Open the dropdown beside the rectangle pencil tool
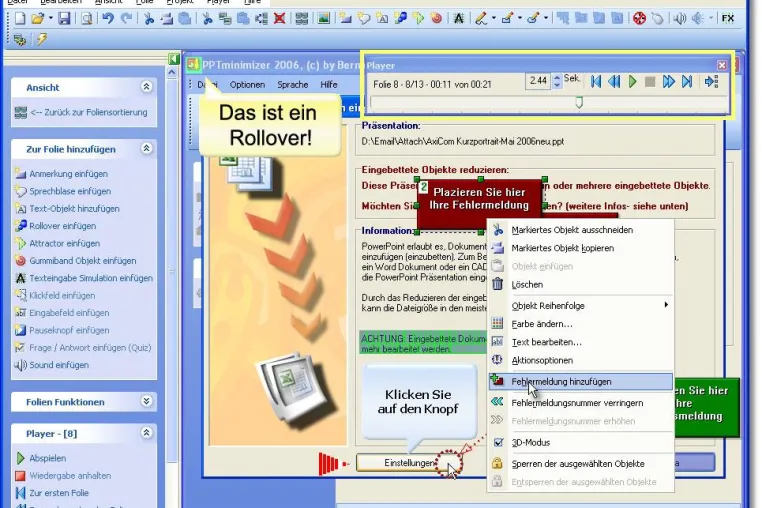This screenshot has width=762, height=508. (520, 18)
